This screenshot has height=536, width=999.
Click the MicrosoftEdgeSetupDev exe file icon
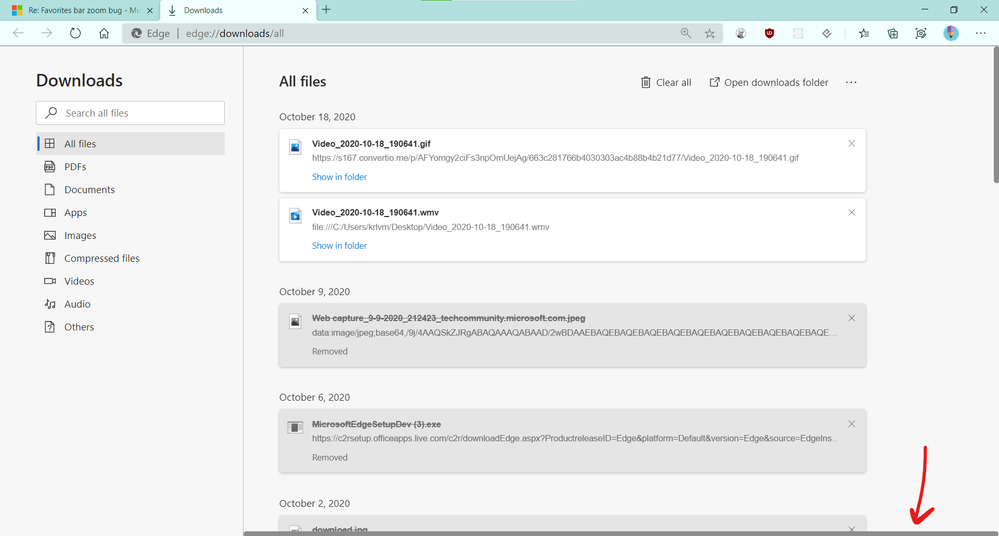(295, 428)
